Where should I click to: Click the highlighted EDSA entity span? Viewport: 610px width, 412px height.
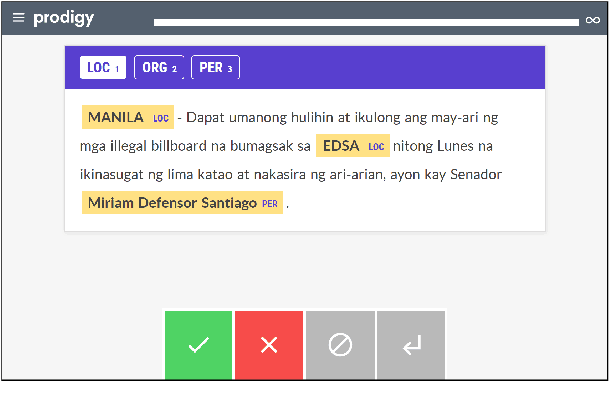341,146
